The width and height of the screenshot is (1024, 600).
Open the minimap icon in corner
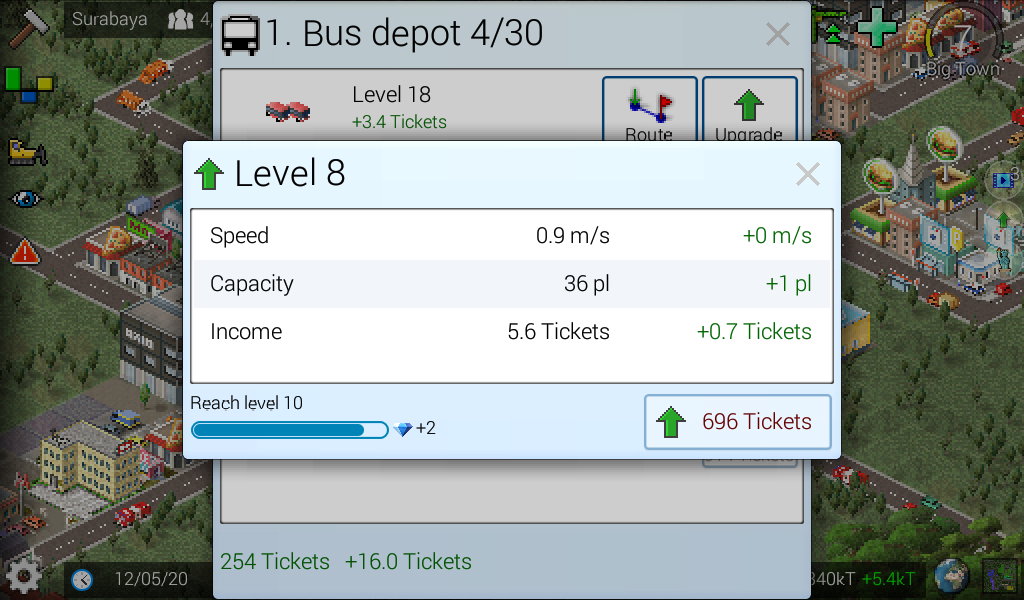(x=1000, y=578)
